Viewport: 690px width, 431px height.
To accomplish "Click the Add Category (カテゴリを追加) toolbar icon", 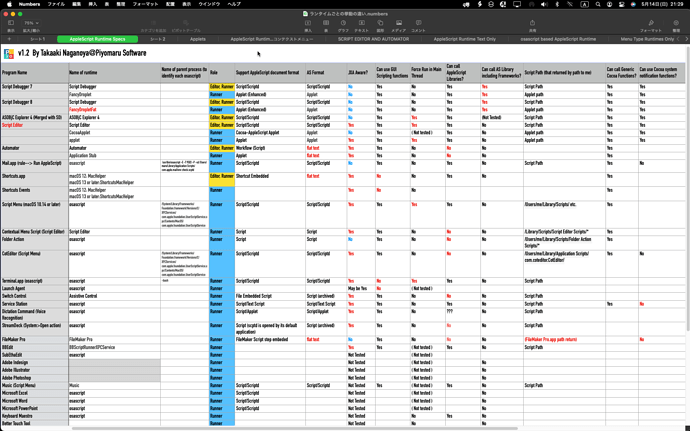I will pyautogui.click(x=153, y=23).
